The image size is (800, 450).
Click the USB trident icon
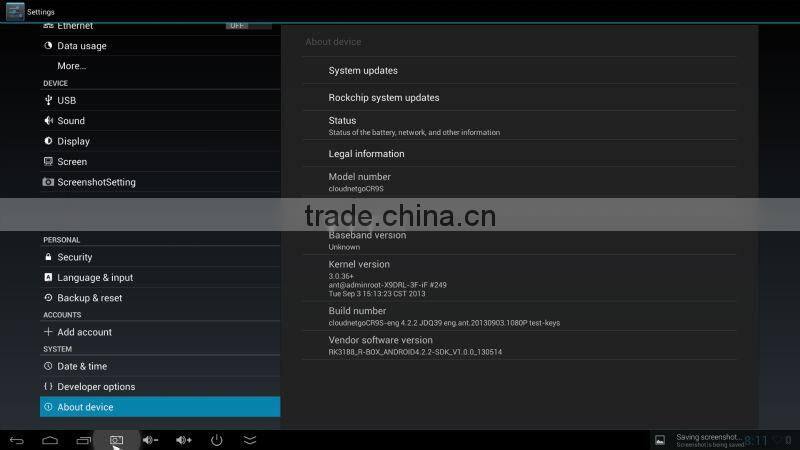coord(48,101)
